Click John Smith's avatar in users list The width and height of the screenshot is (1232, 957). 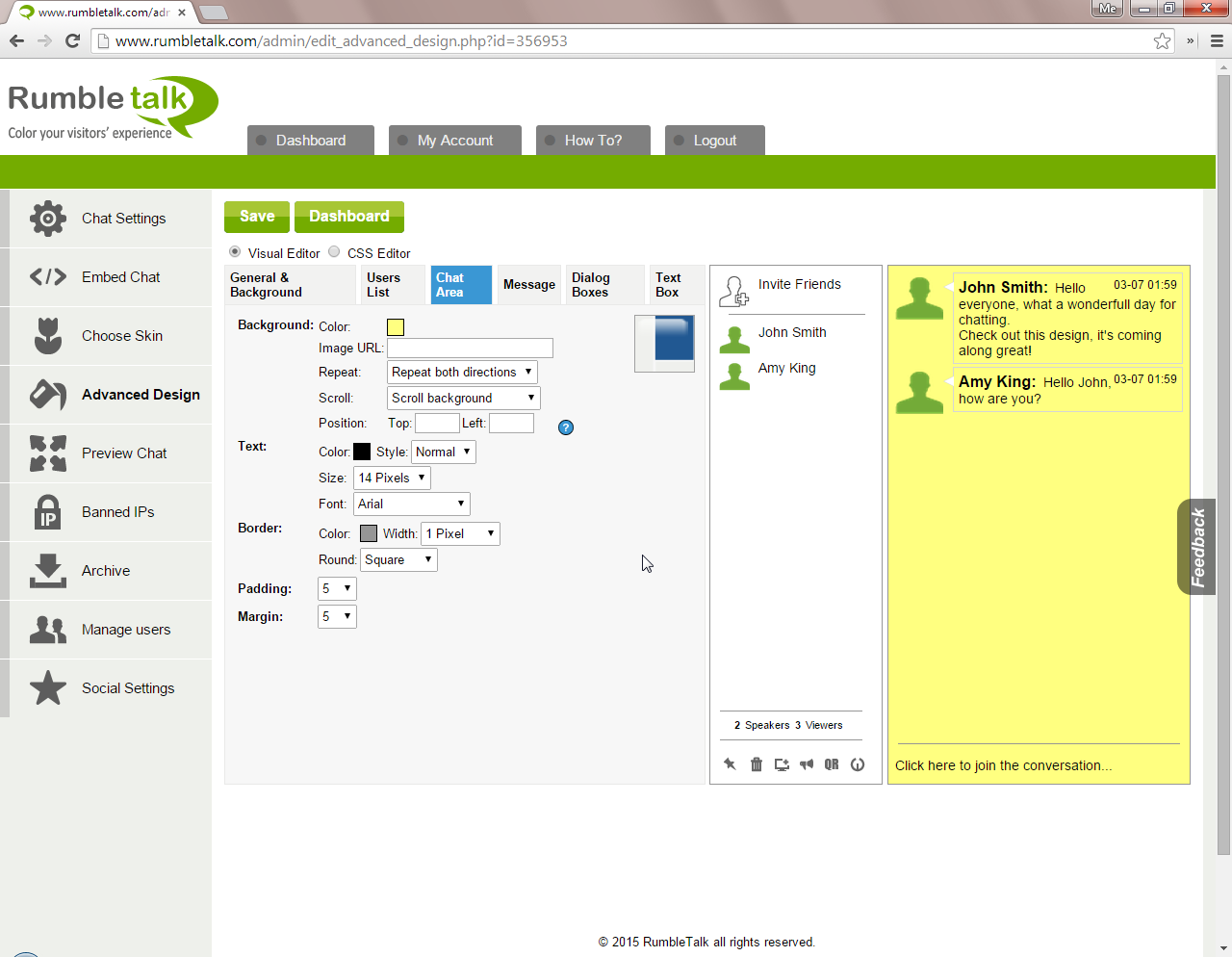point(734,339)
